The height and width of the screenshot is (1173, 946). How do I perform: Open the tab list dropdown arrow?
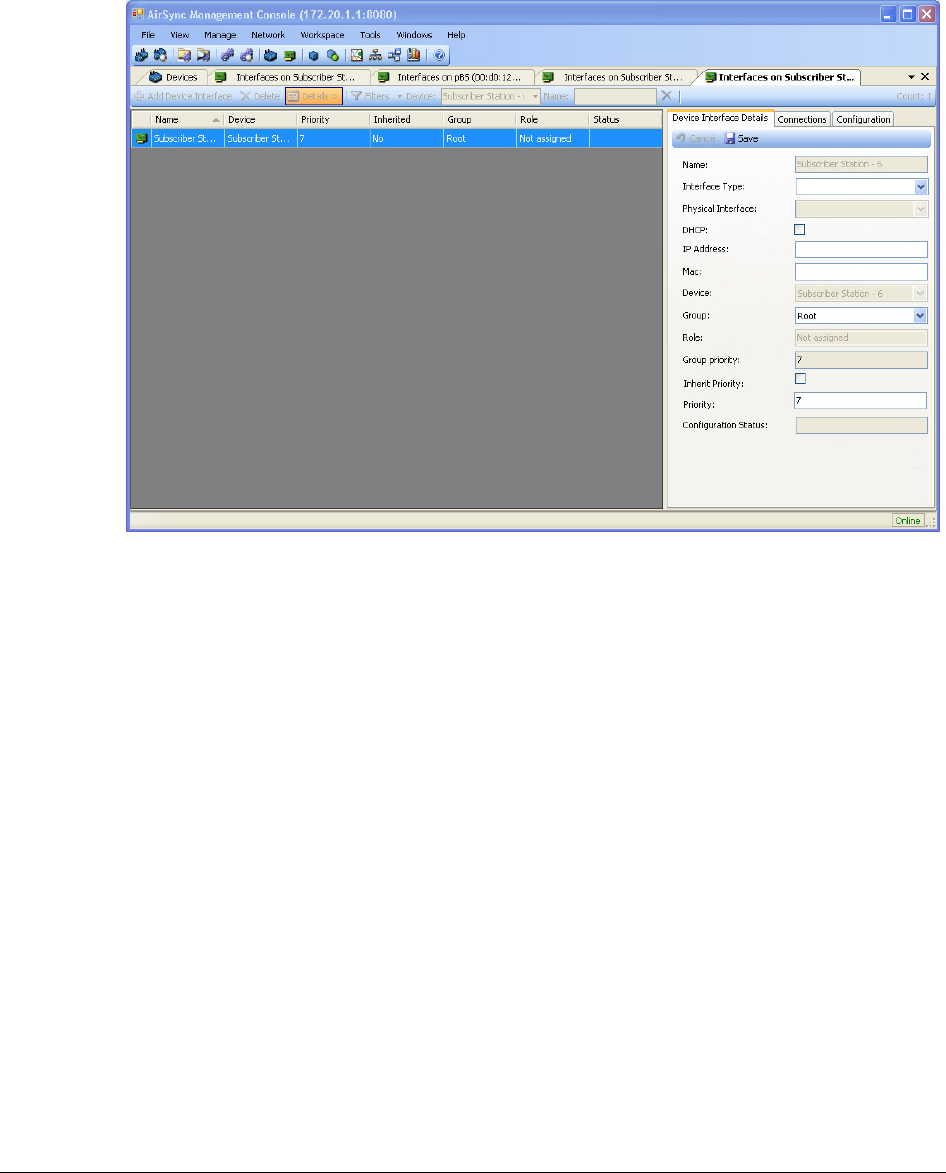(912, 76)
